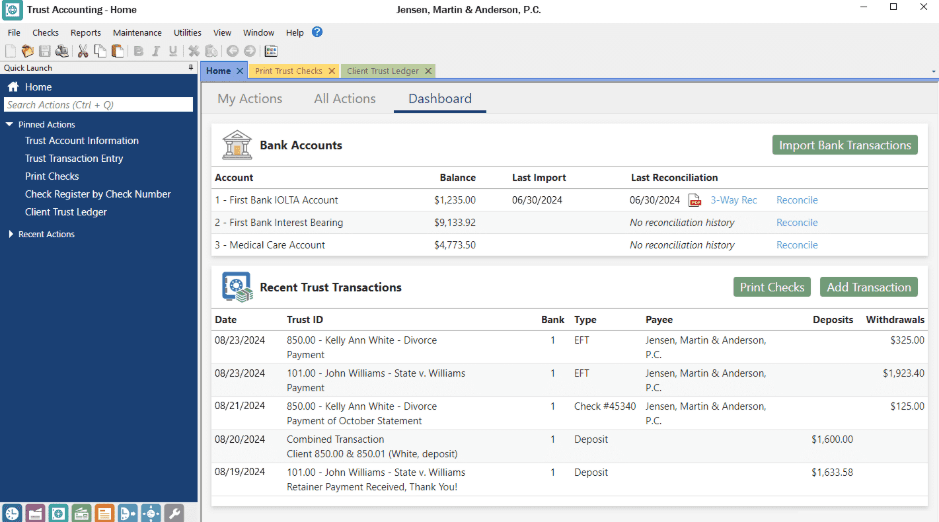Click the Print toolbar icon
The image size is (939, 522).
coord(62,51)
